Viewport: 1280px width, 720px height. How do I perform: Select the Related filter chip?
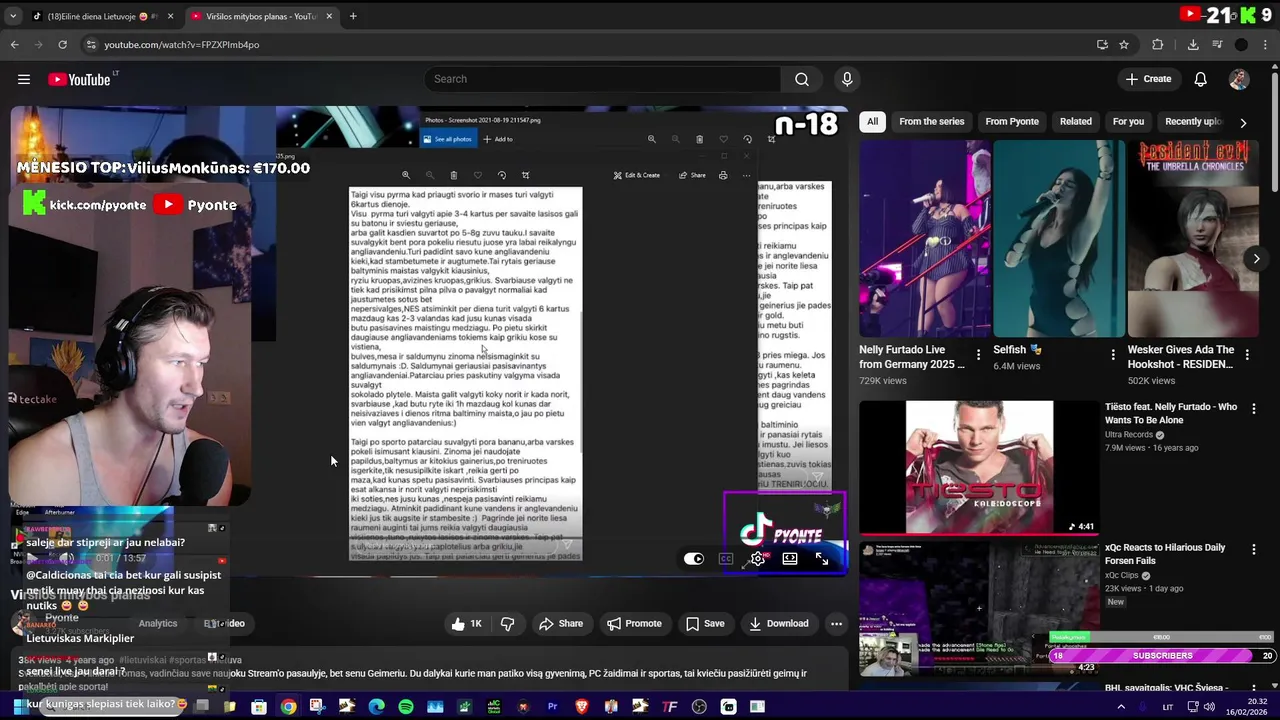(1076, 122)
